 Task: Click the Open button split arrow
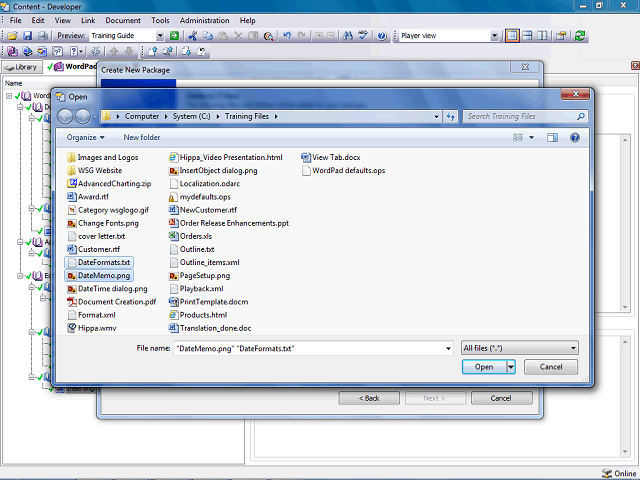click(x=511, y=367)
